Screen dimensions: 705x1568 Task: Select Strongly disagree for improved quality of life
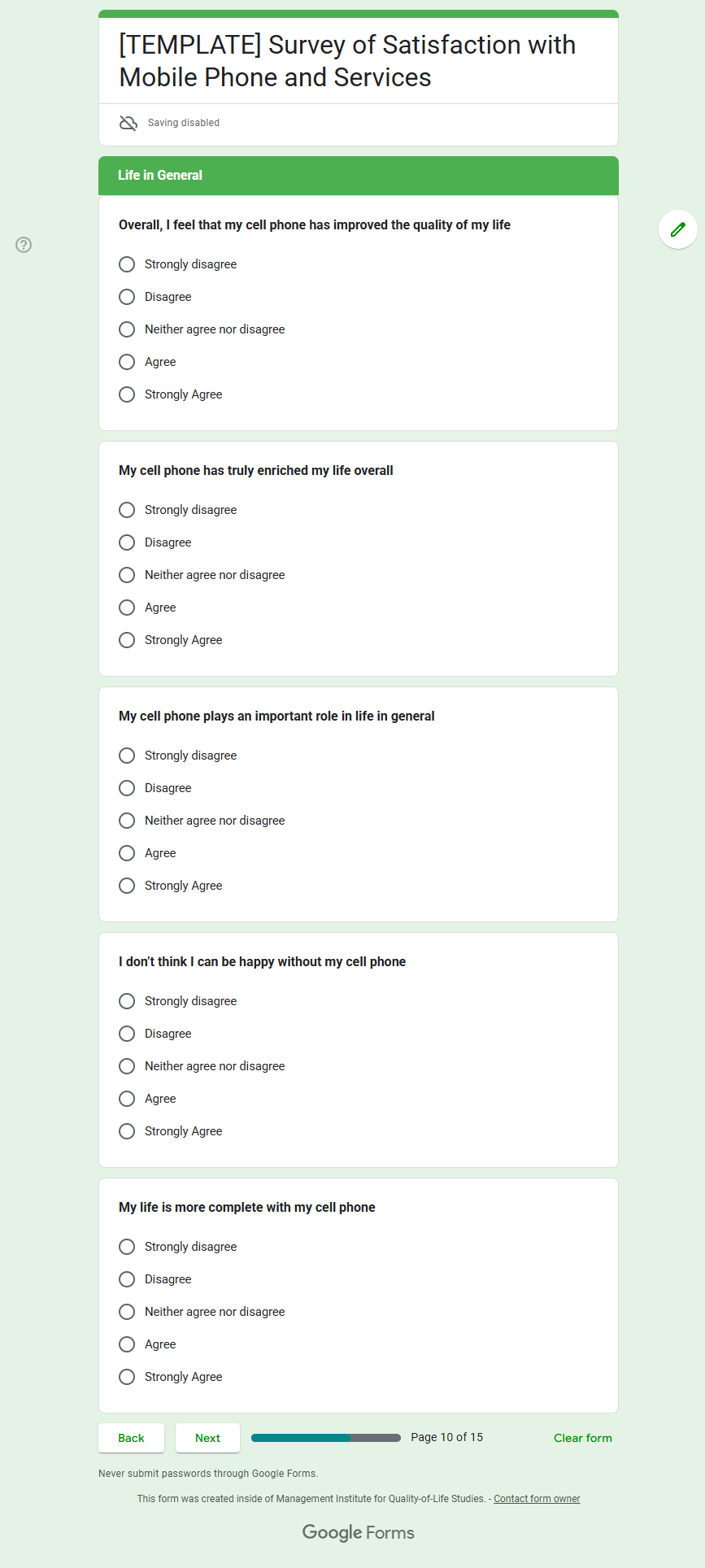coord(127,264)
